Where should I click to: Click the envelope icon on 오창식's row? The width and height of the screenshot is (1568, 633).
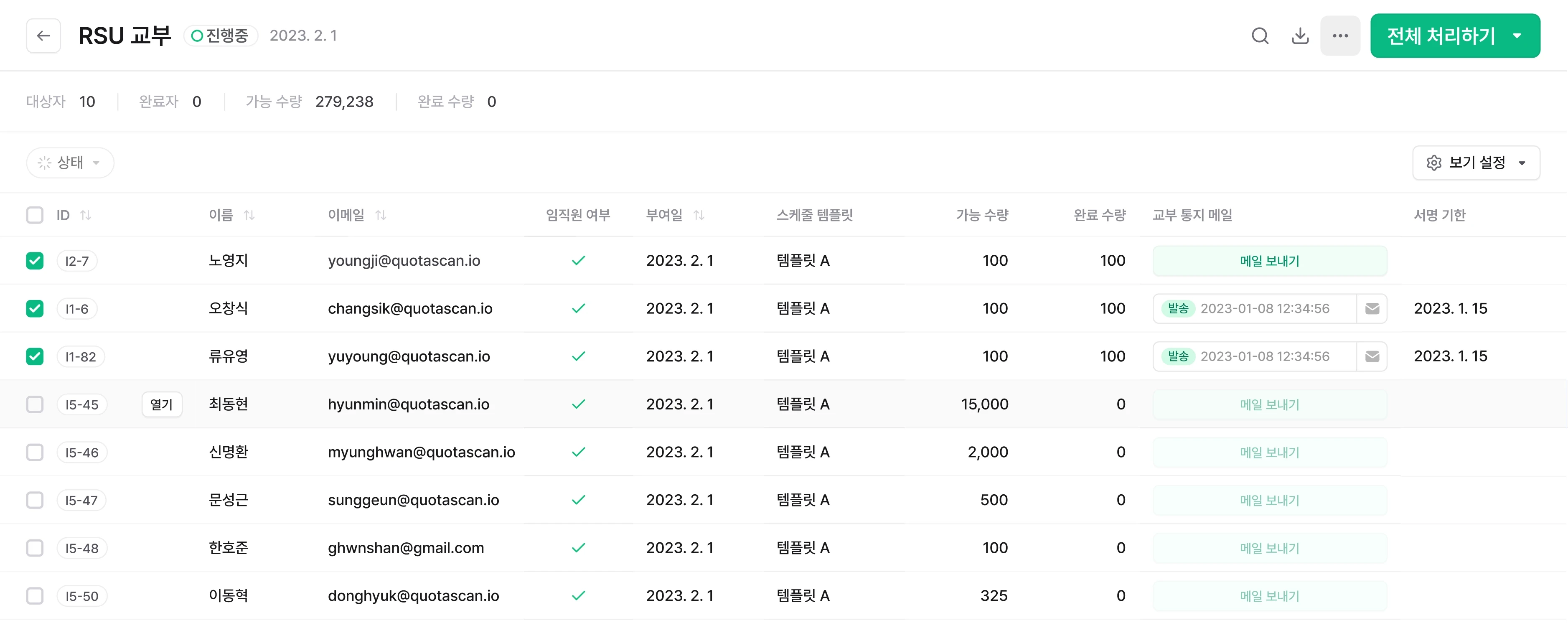[x=1372, y=309]
